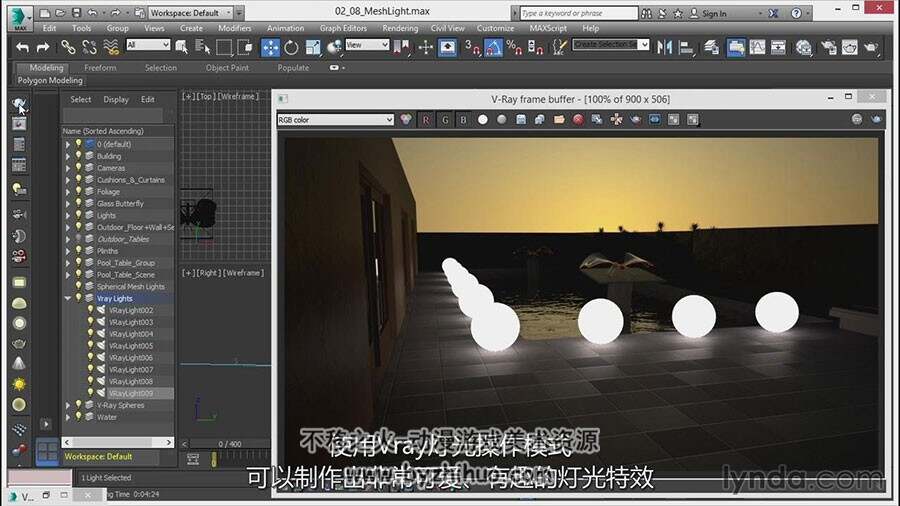900x506 pixels.
Task: Open the RGB color channel dropdown
Action: pos(335,119)
